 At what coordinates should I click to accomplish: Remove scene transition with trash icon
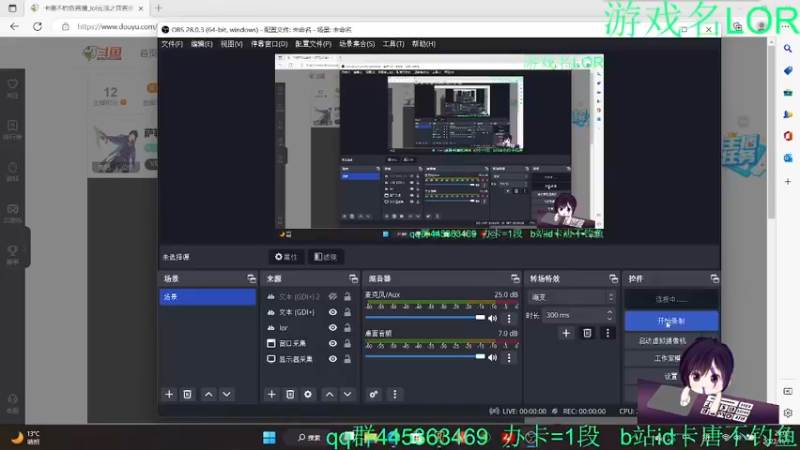pos(587,333)
